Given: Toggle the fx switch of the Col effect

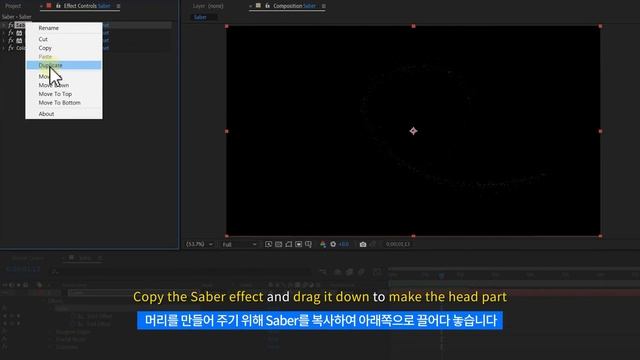Looking at the screenshot, I should 11,48.
